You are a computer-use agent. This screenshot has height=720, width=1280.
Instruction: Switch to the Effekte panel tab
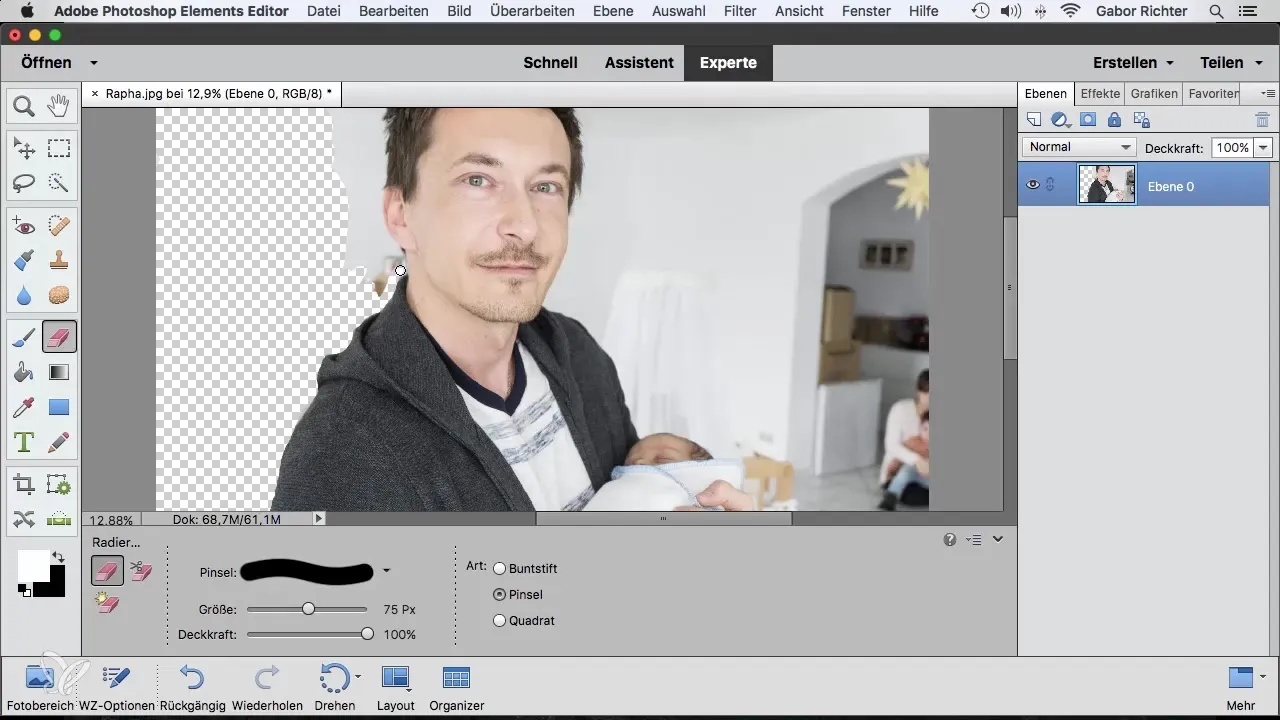coord(1100,93)
